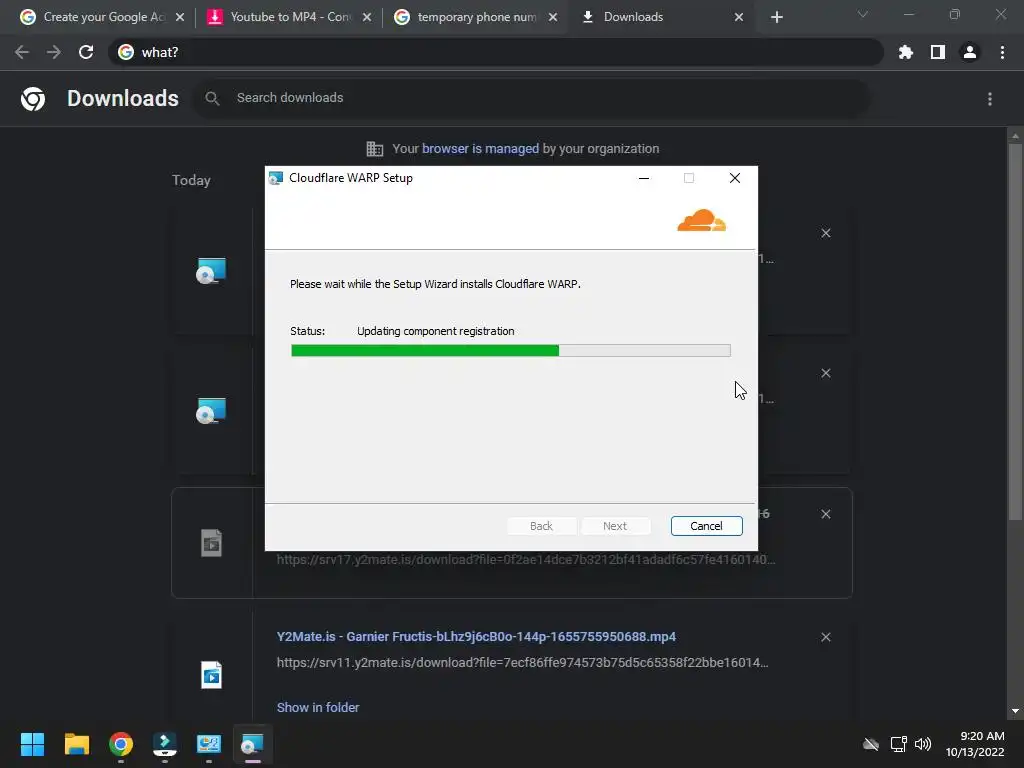This screenshot has height=768, width=1024.
Task: Open the Extensions puzzle menu
Action: click(906, 52)
